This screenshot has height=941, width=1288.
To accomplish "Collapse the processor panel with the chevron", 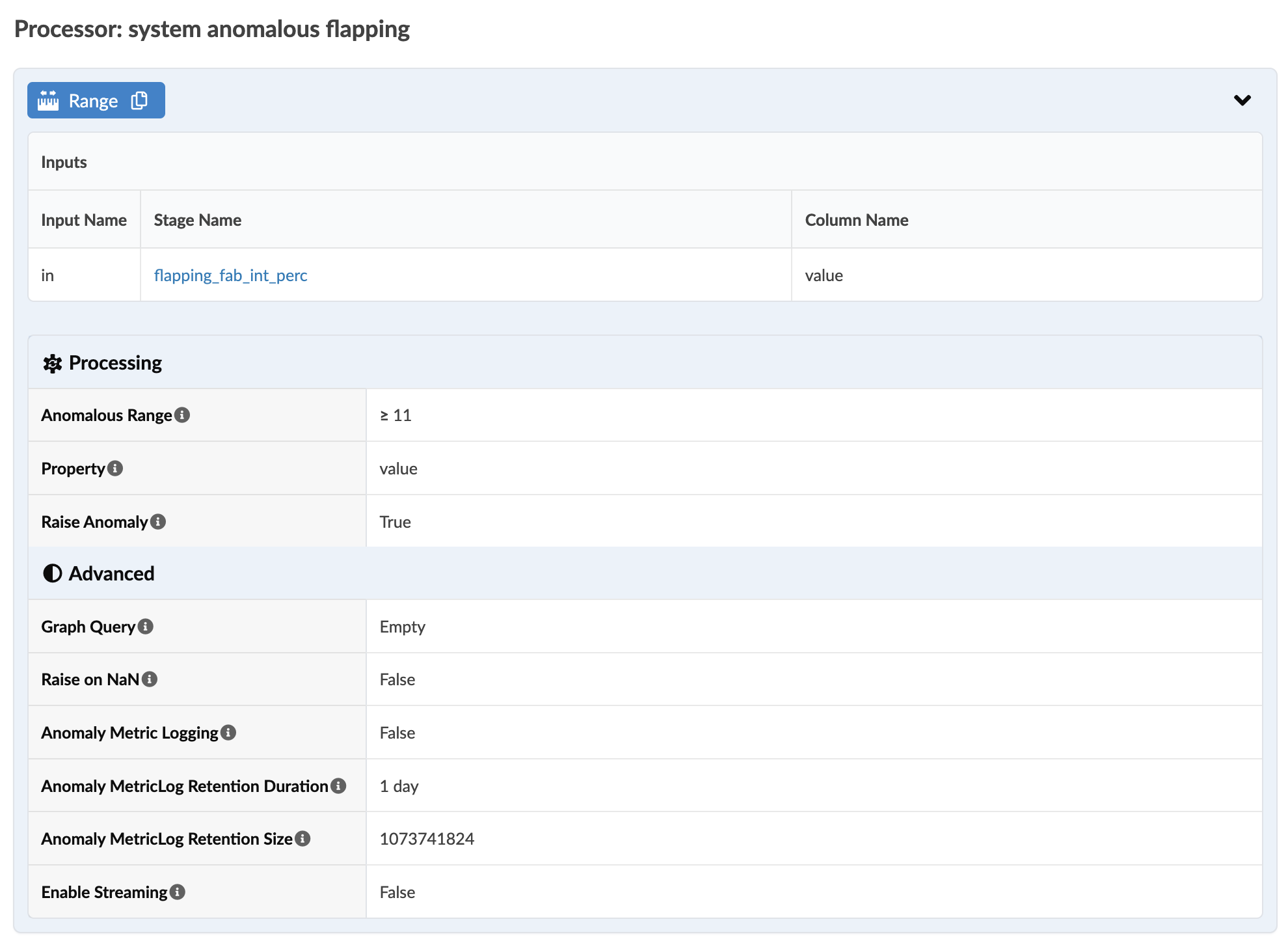I will [1242, 100].
